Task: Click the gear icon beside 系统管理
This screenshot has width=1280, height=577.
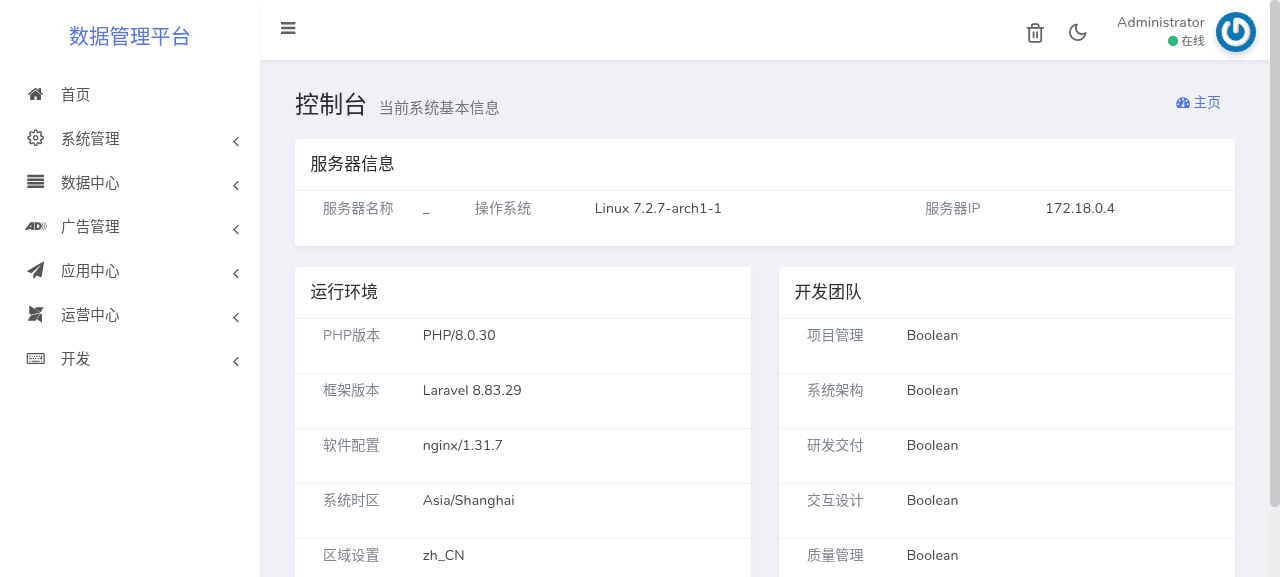Action: click(36, 138)
